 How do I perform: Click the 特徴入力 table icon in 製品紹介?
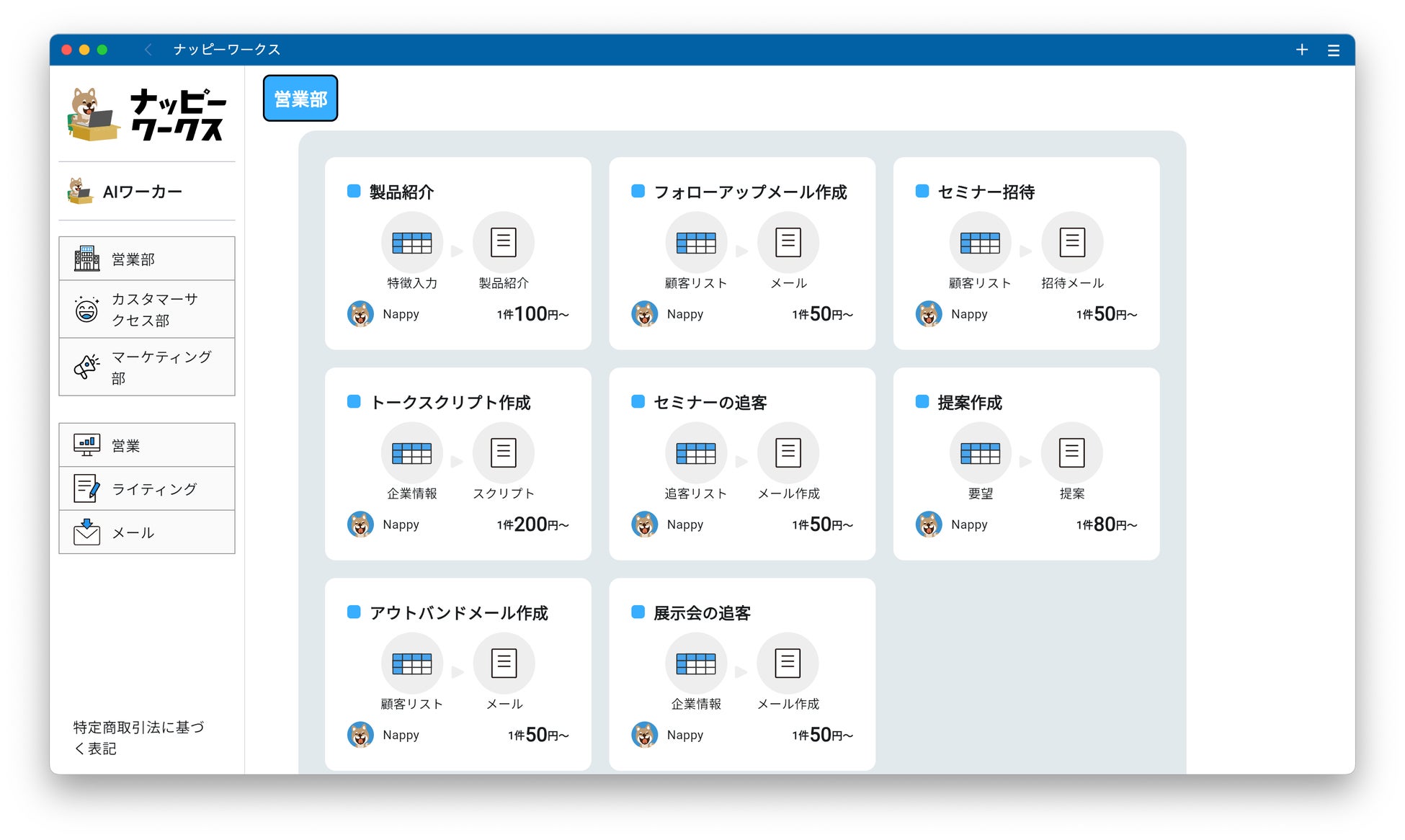(x=411, y=243)
